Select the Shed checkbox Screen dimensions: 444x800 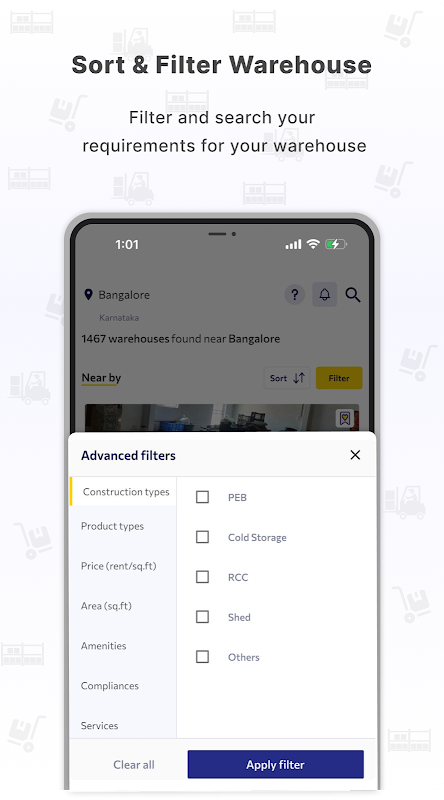[203, 616]
